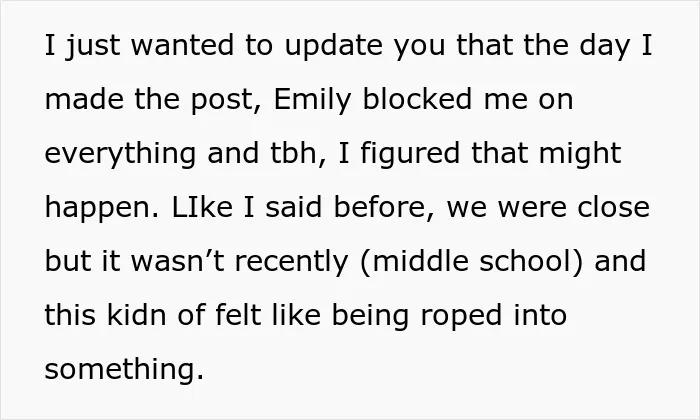Click the word 'being' in sixth line

point(370,316)
